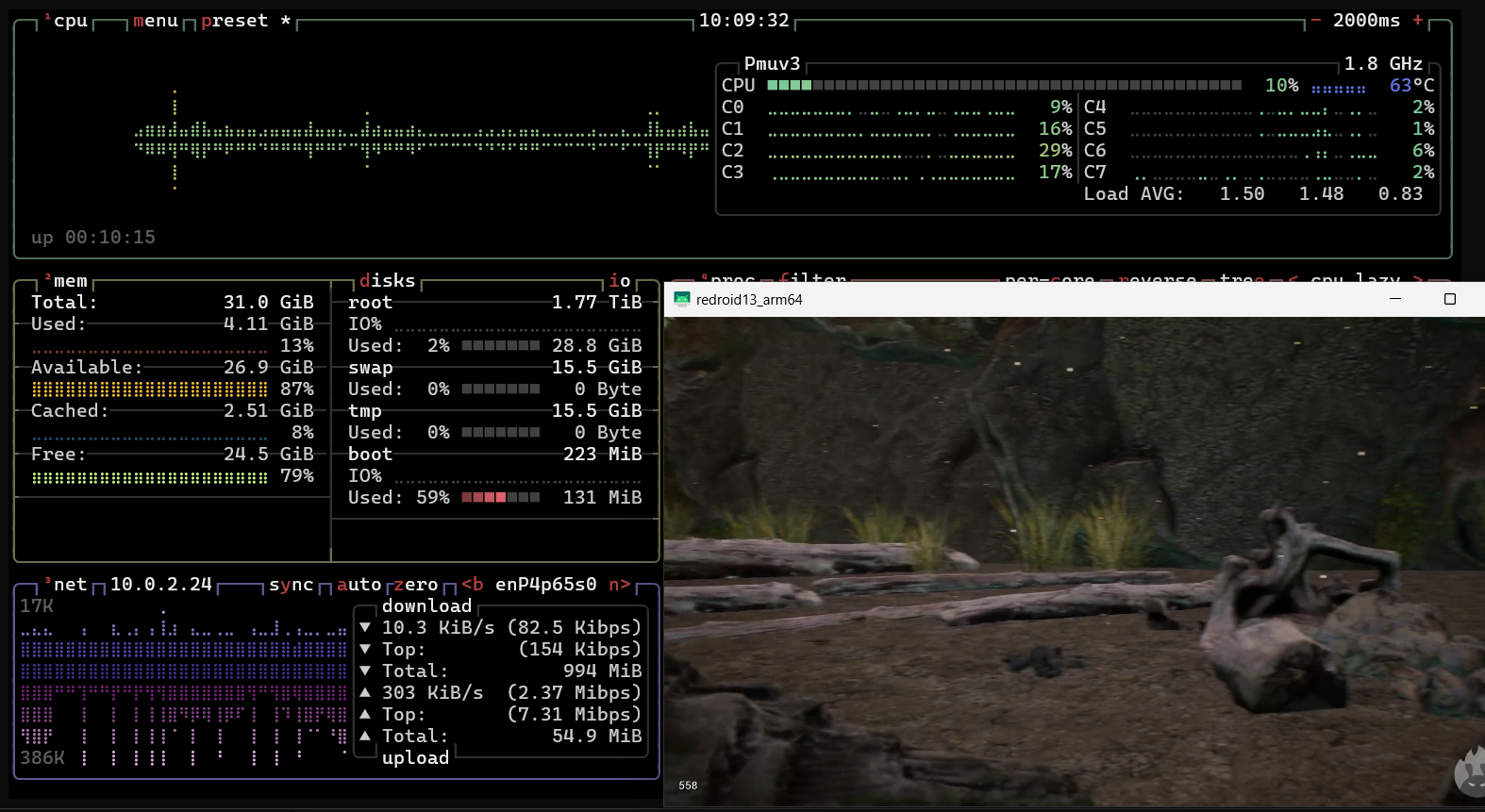Screen dimensions: 1485x812
Task: Click the minus to decrease update interval
Action: click(1316, 21)
